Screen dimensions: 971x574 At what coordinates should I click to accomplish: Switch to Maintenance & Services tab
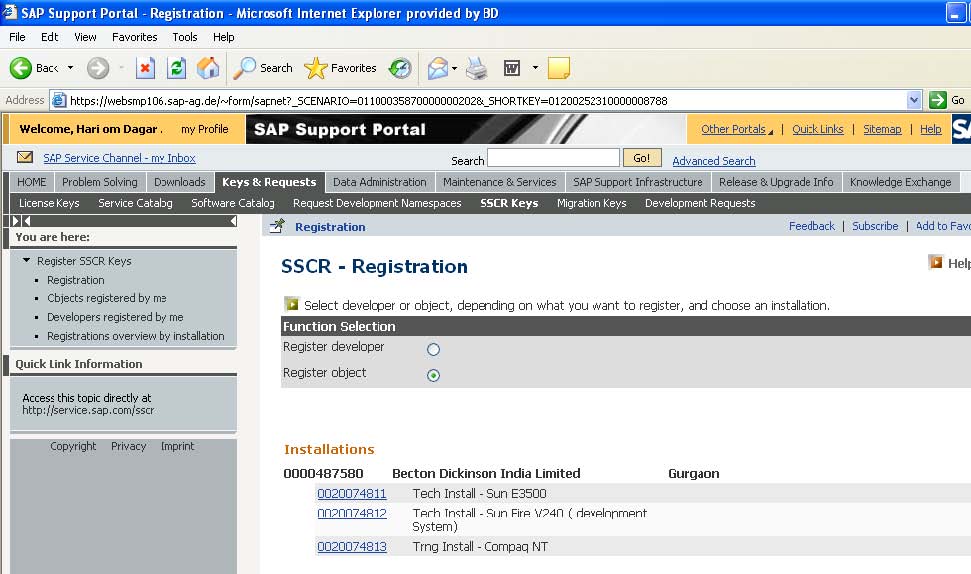(x=500, y=182)
